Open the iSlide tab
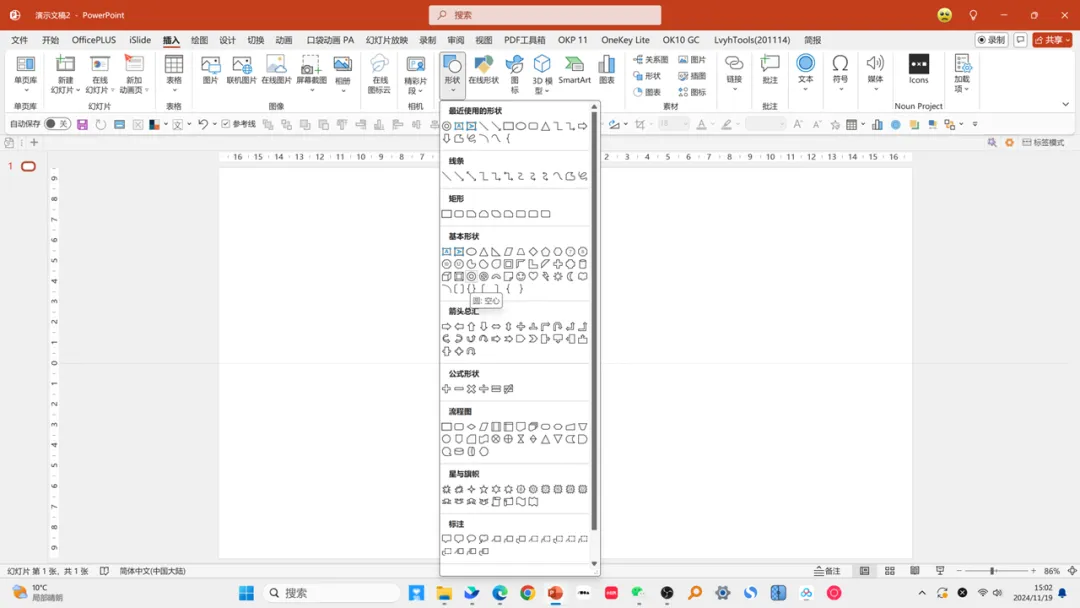 tap(140, 40)
